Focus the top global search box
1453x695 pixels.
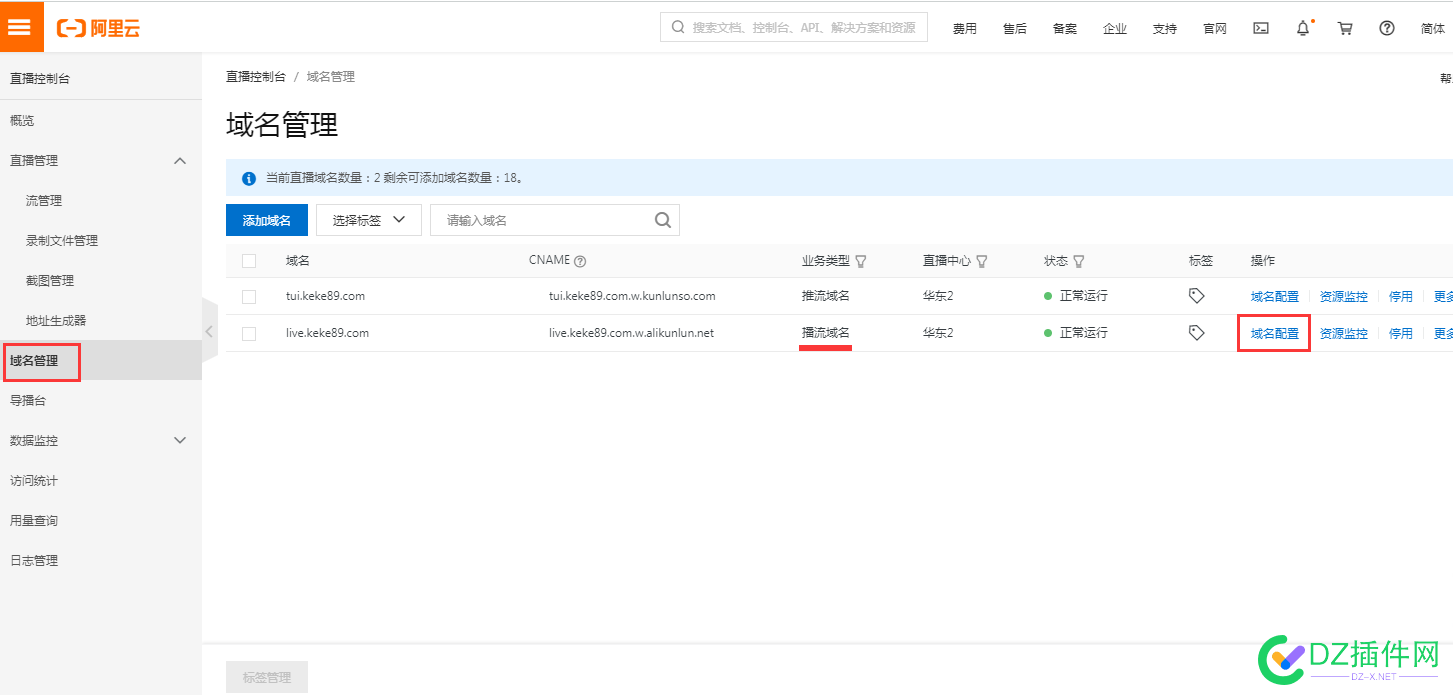pyautogui.click(x=794, y=27)
